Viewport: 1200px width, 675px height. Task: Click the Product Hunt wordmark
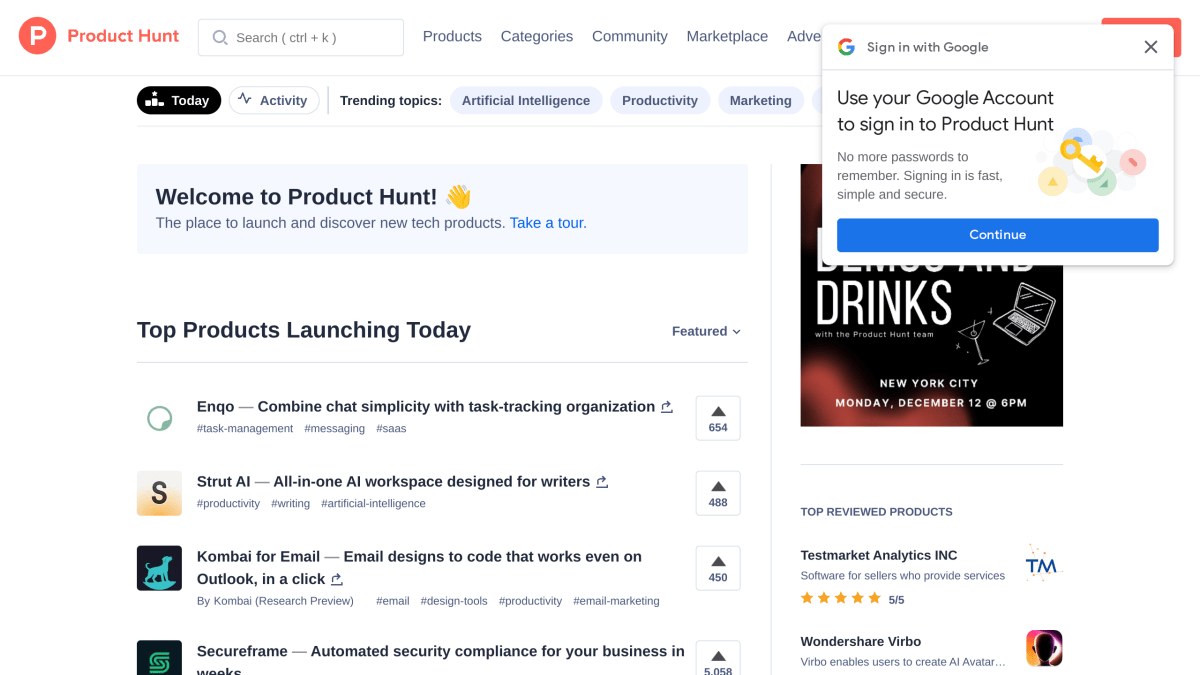click(x=123, y=36)
